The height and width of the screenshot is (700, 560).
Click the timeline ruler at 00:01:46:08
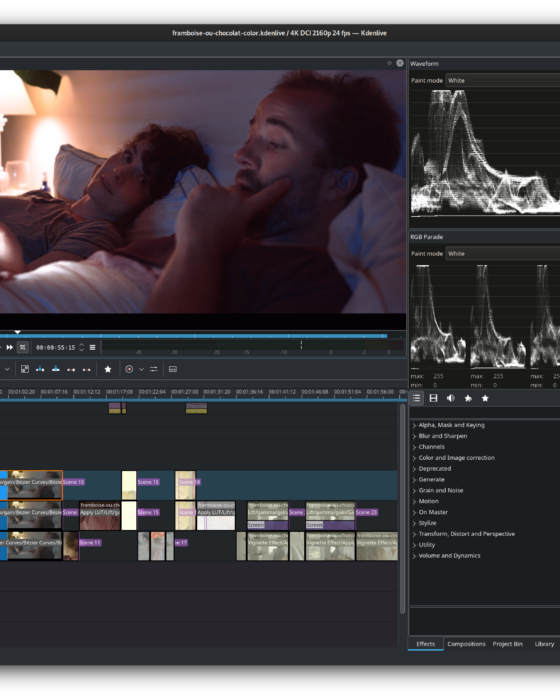click(x=315, y=392)
